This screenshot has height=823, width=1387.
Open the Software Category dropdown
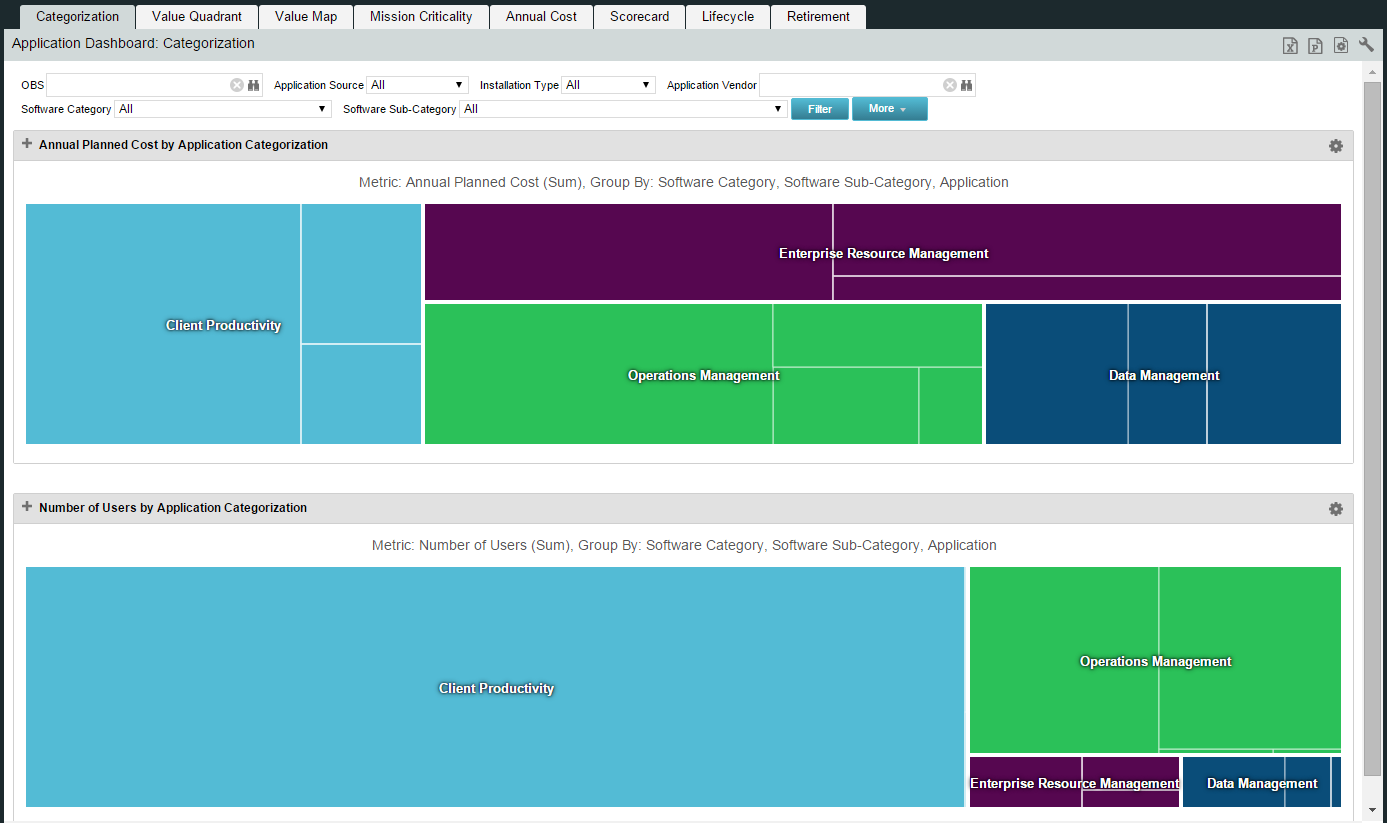(223, 109)
